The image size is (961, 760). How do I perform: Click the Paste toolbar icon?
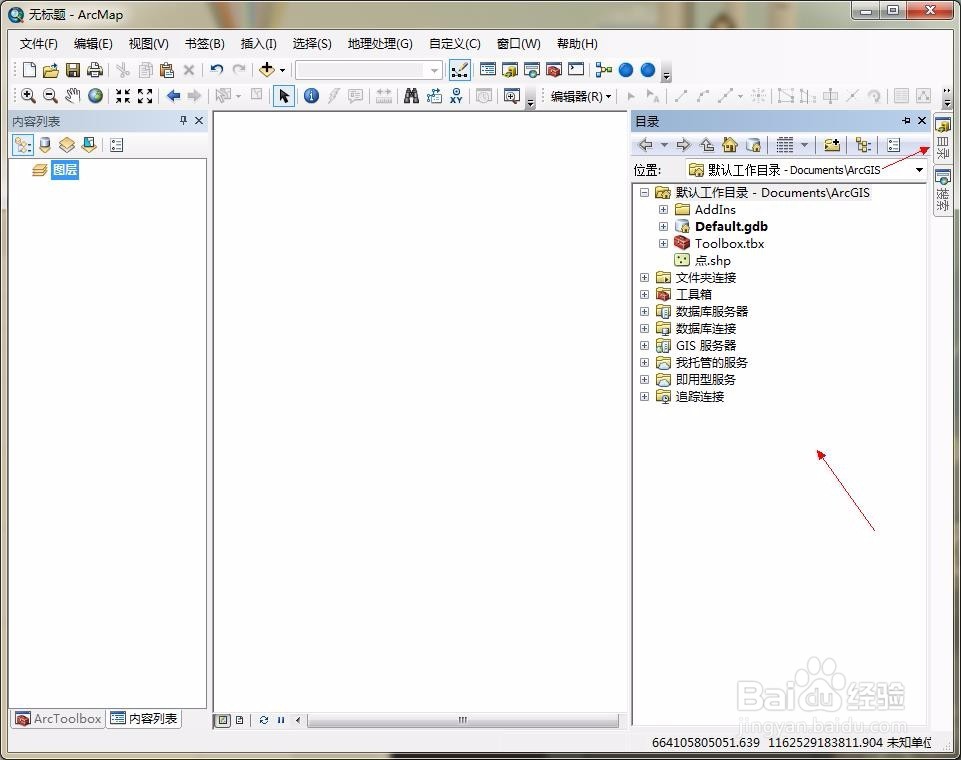(167, 70)
